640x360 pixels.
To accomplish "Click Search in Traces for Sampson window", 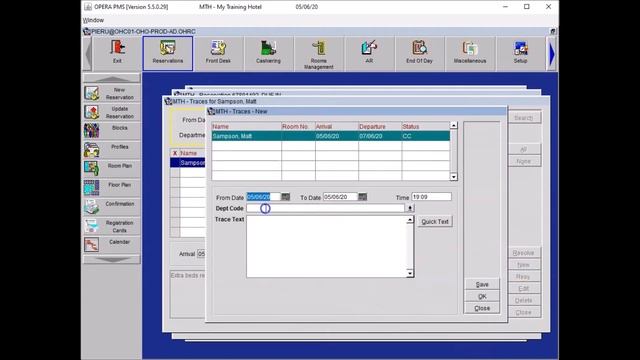I will pyautogui.click(x=524, y=118).
